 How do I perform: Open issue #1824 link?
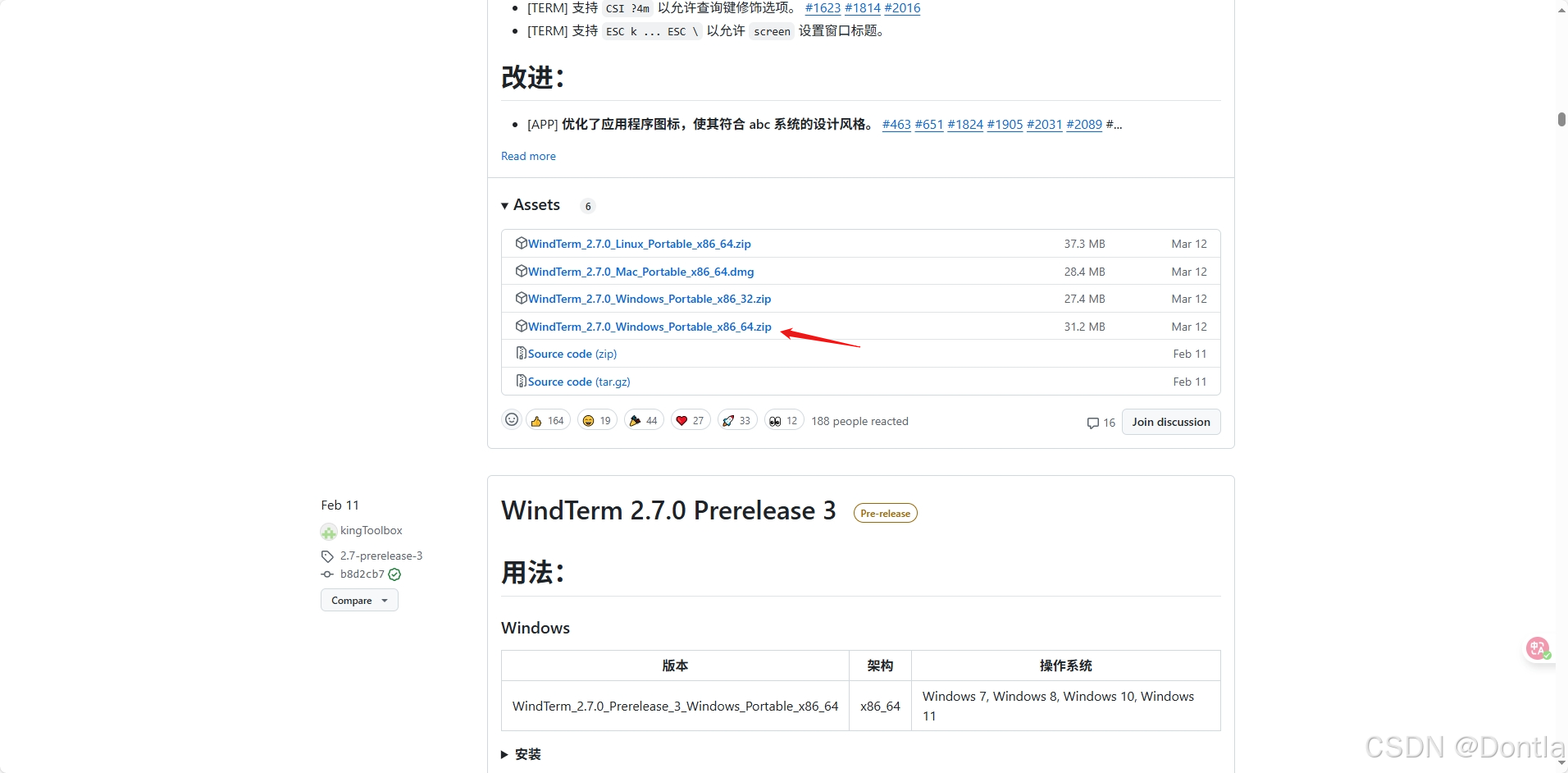coord(965,125)
